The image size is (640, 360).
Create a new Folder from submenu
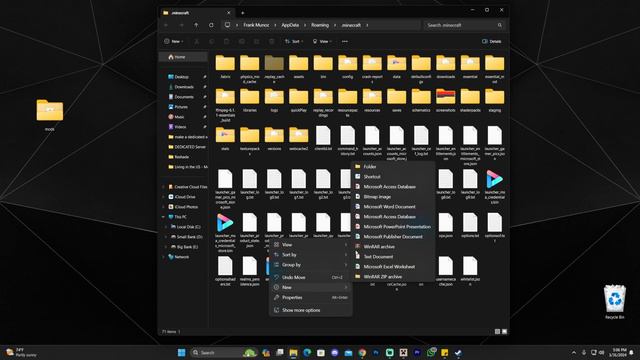pyautogui.click(x=393, y=167)
